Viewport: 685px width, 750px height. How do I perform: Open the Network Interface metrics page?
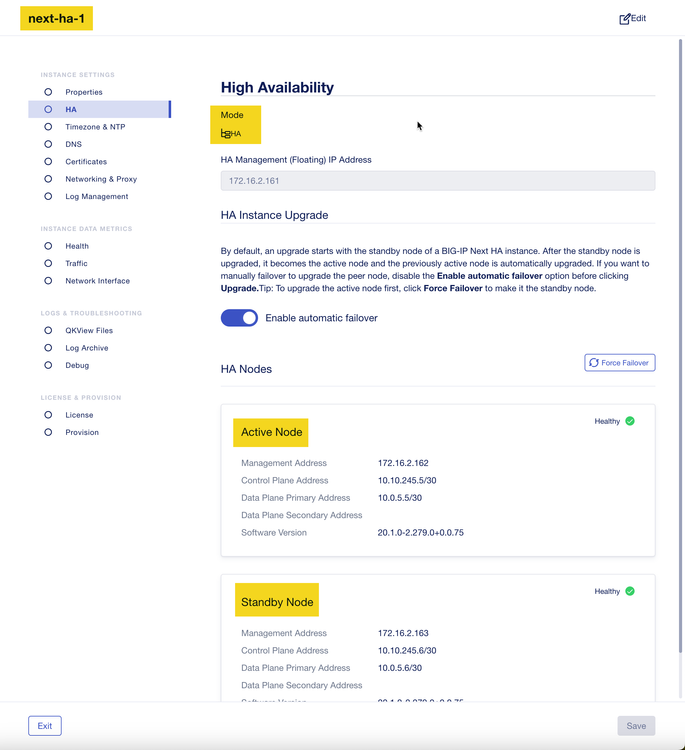pos(98,281)
